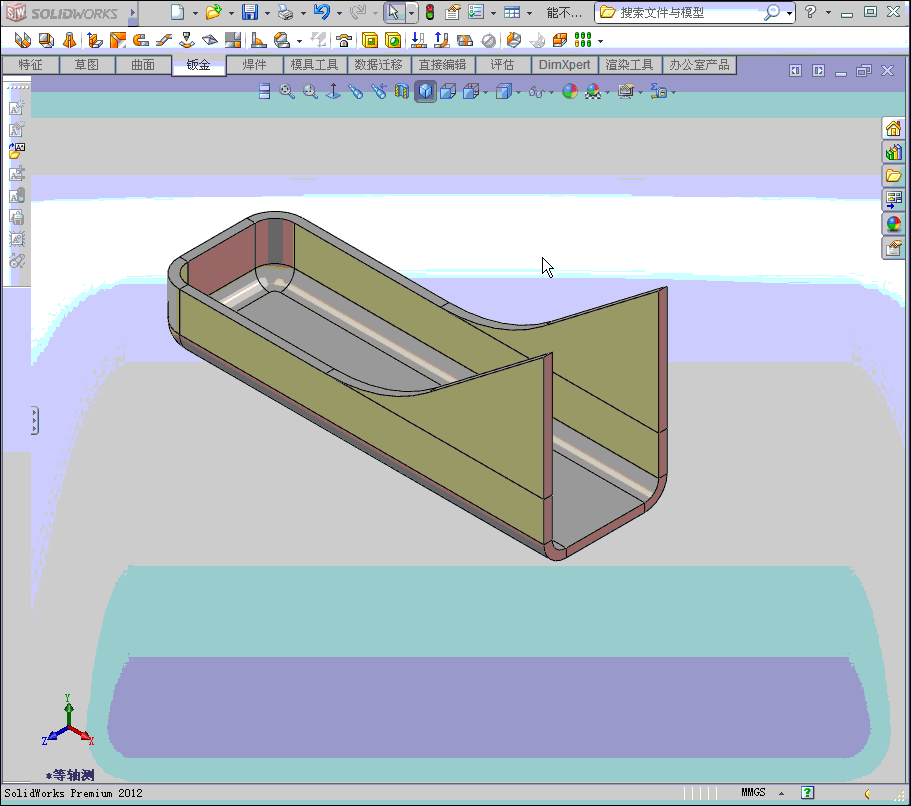Image resolution: width=911 pixels, height=806 pixels.
Task: Expand the Hide/Show Items glasses dropdown
Action: 553,93
